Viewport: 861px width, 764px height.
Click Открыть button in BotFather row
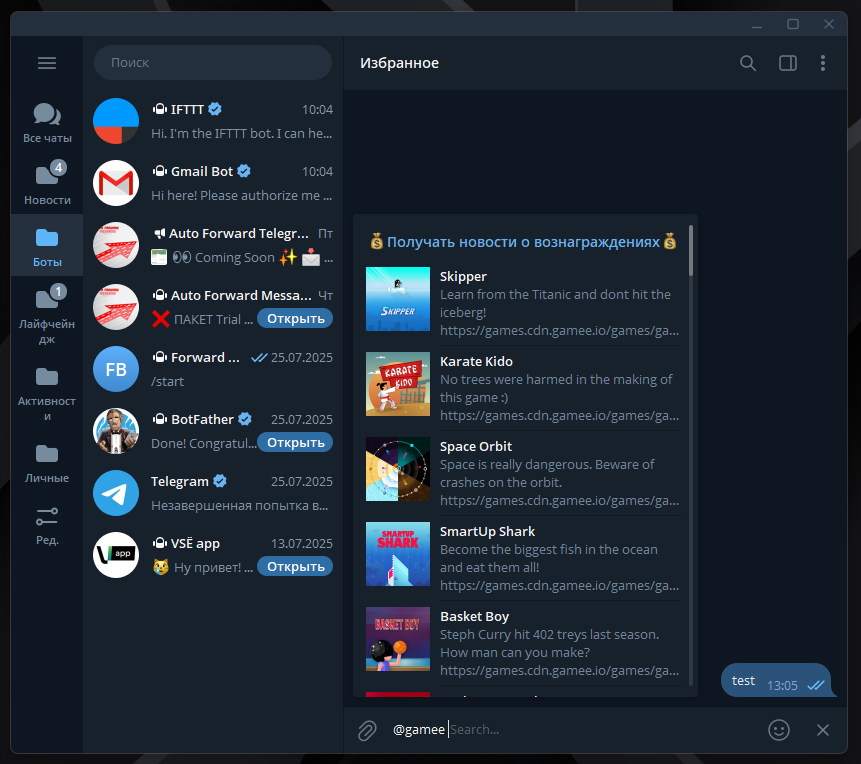(295, 443)
